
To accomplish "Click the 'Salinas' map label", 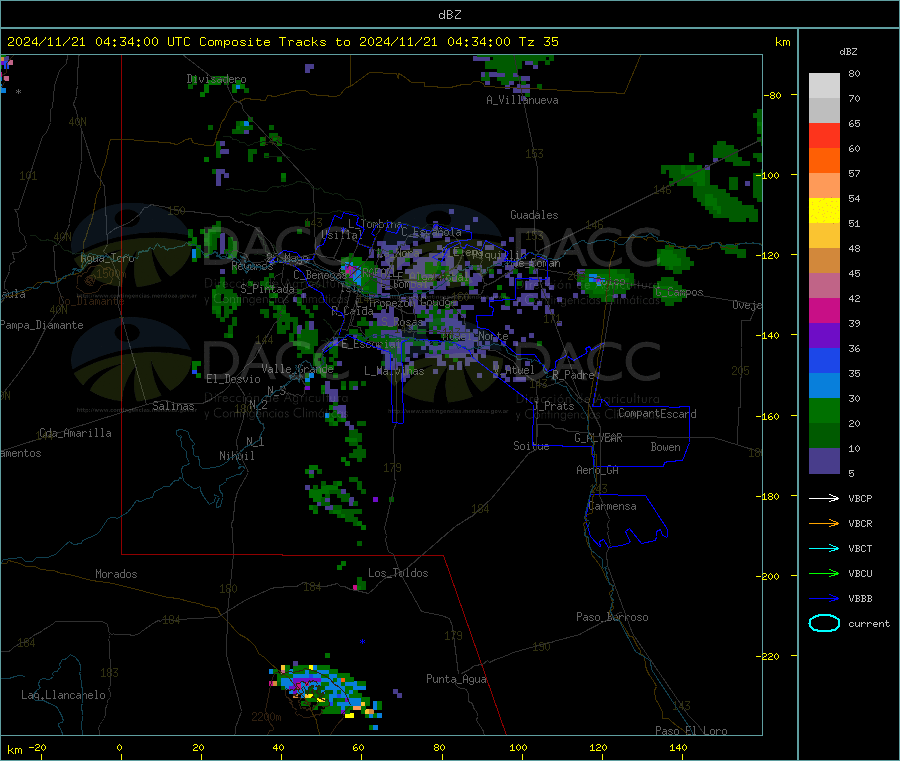I will tap(173, 406).
